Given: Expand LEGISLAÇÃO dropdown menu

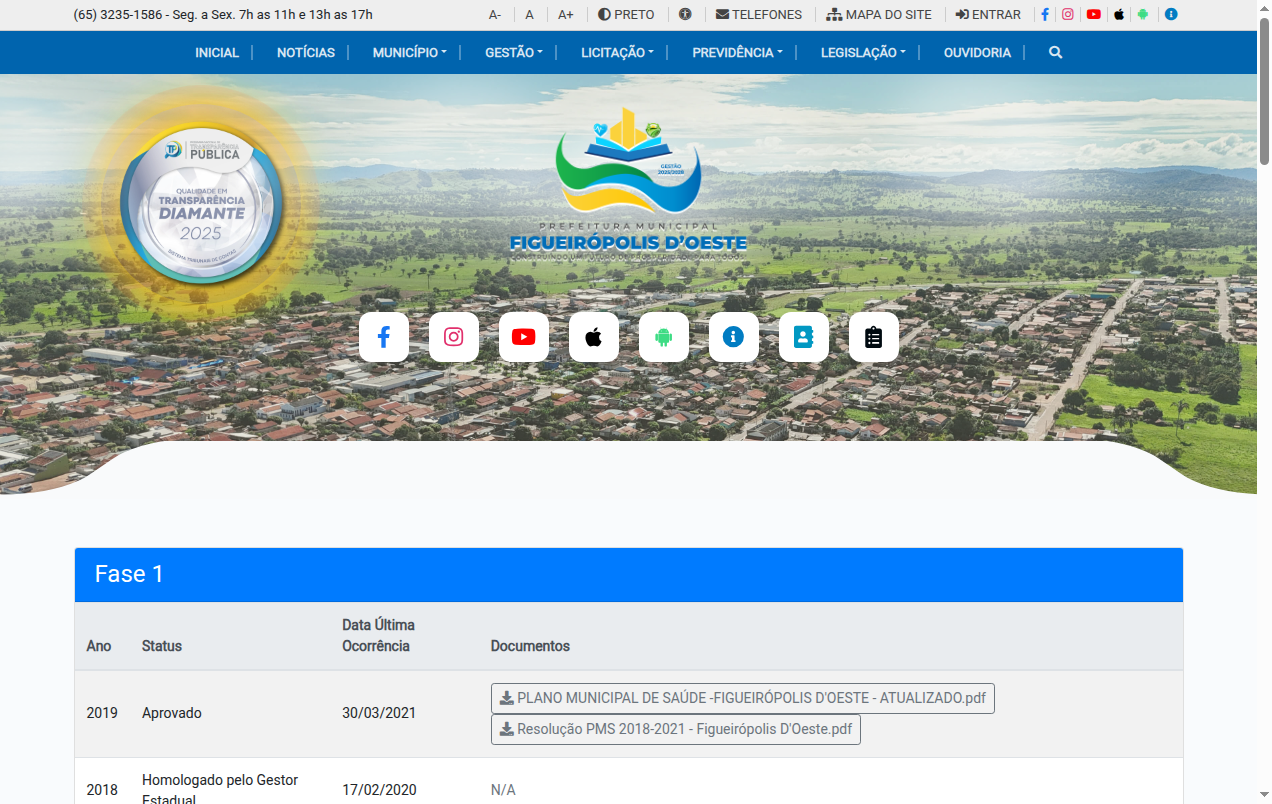Looking at the screenshot, I should click(x=863, y=52).
